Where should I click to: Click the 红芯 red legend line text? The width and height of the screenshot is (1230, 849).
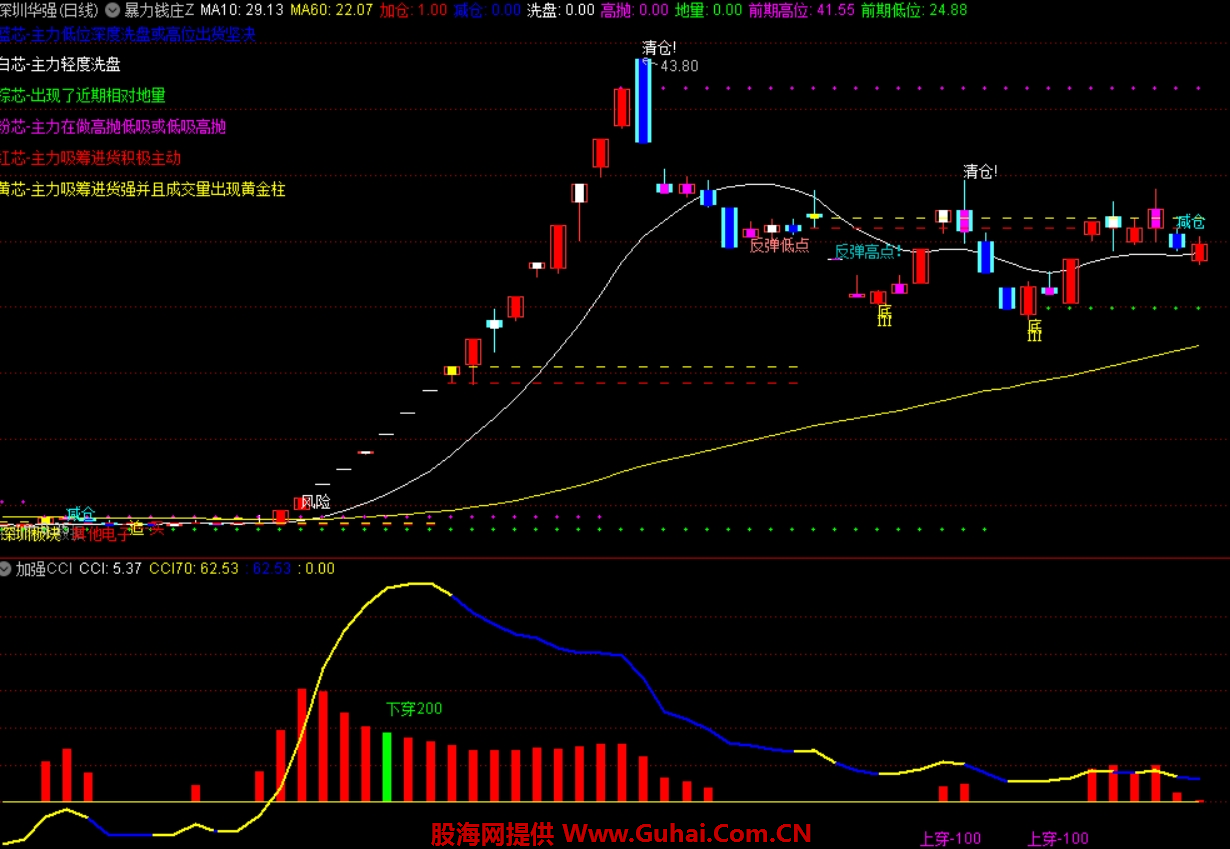coord(91,158)
